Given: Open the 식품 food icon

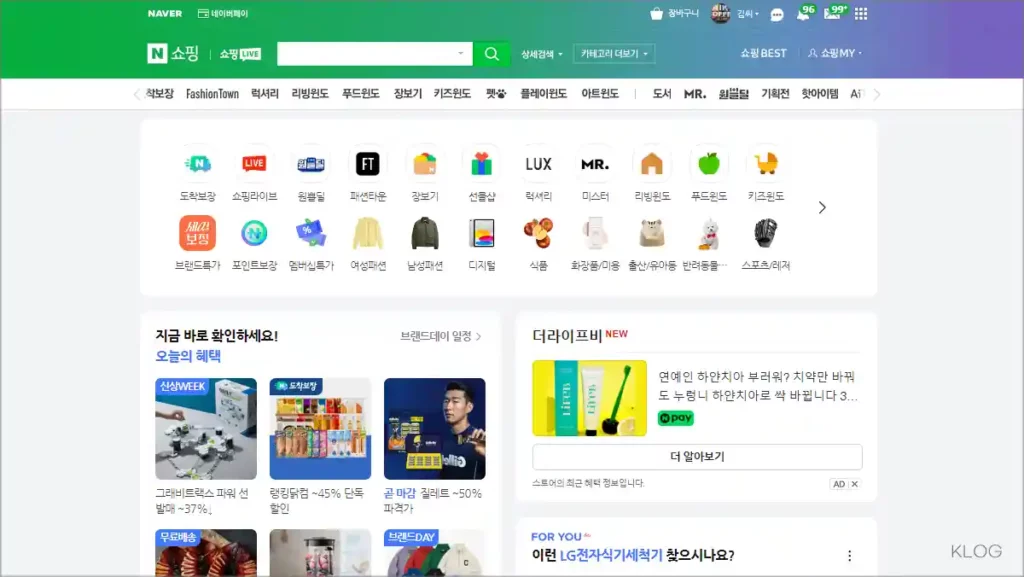Looking at the screenshot, I should coord(538,233).
